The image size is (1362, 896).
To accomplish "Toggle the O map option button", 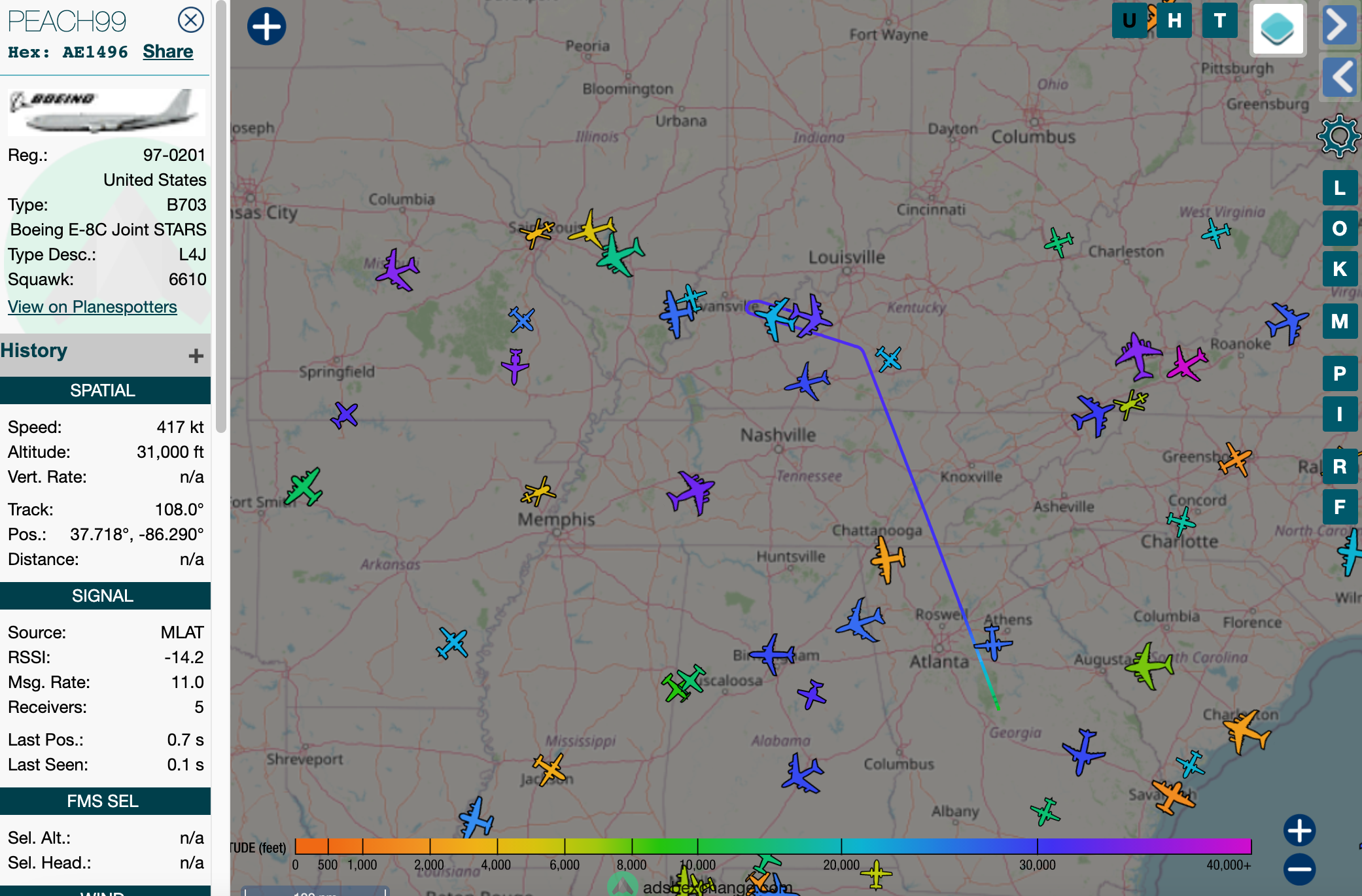I will click(x=1340, y=228).
